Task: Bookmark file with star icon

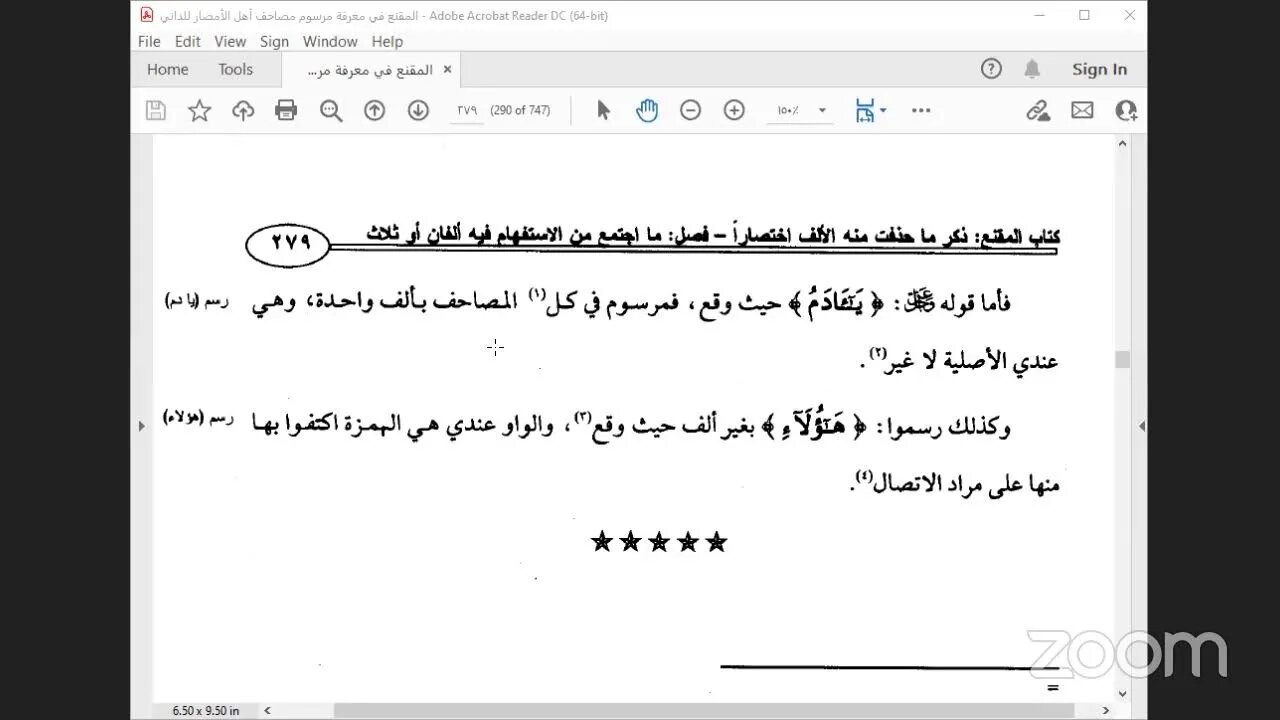Action: [x=200, y=111]
